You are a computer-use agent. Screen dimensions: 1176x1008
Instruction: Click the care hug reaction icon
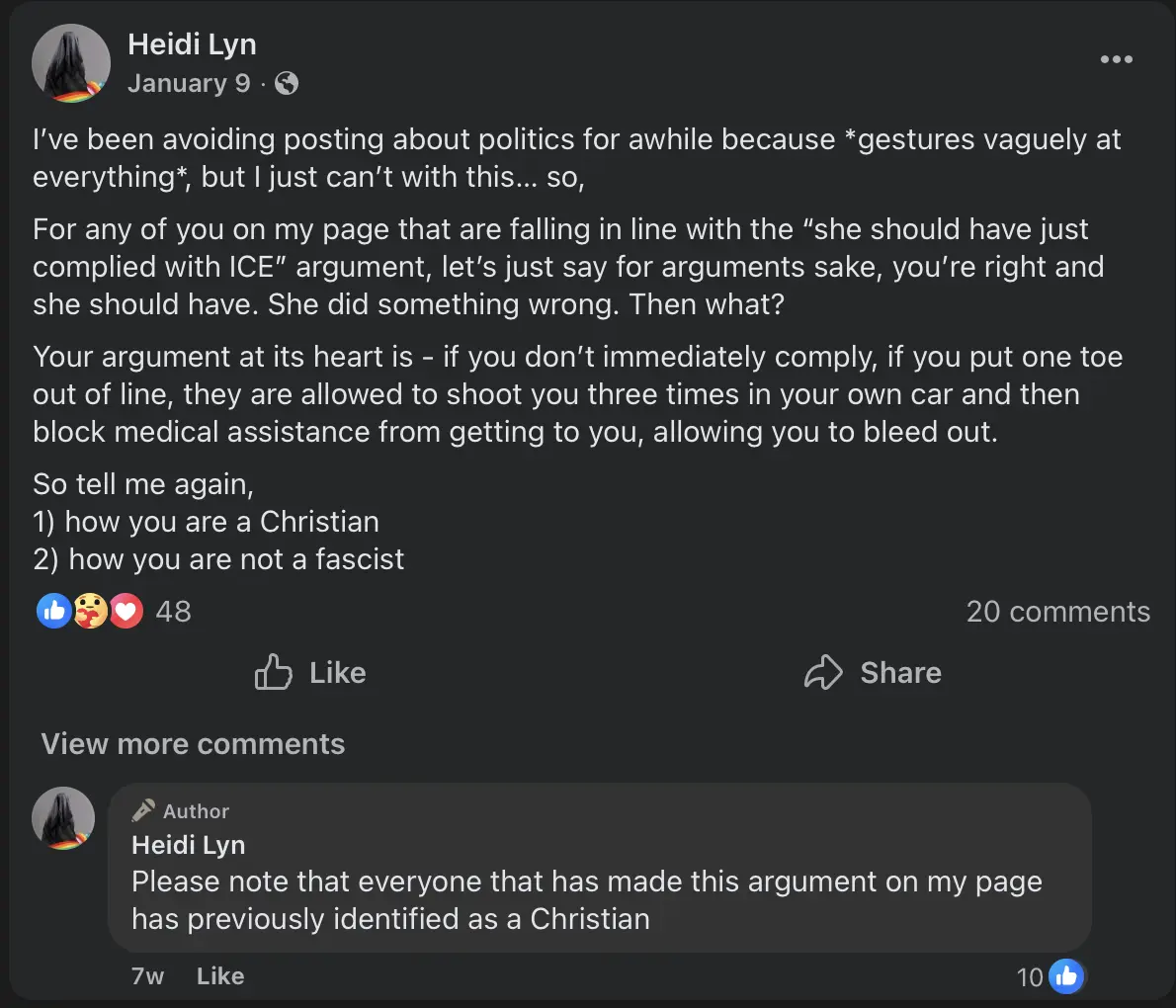tap(90, 612)
